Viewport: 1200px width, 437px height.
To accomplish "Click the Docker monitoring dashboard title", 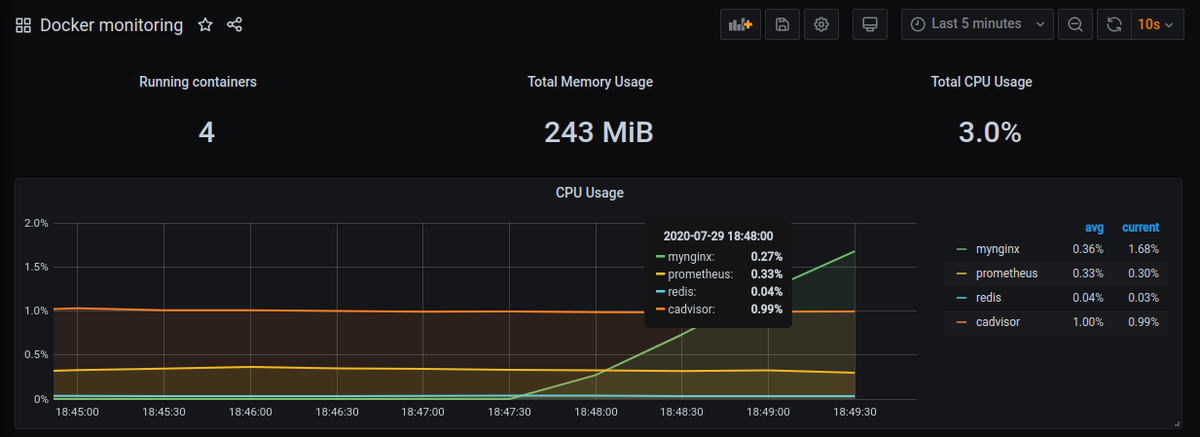I will point(111,26).
